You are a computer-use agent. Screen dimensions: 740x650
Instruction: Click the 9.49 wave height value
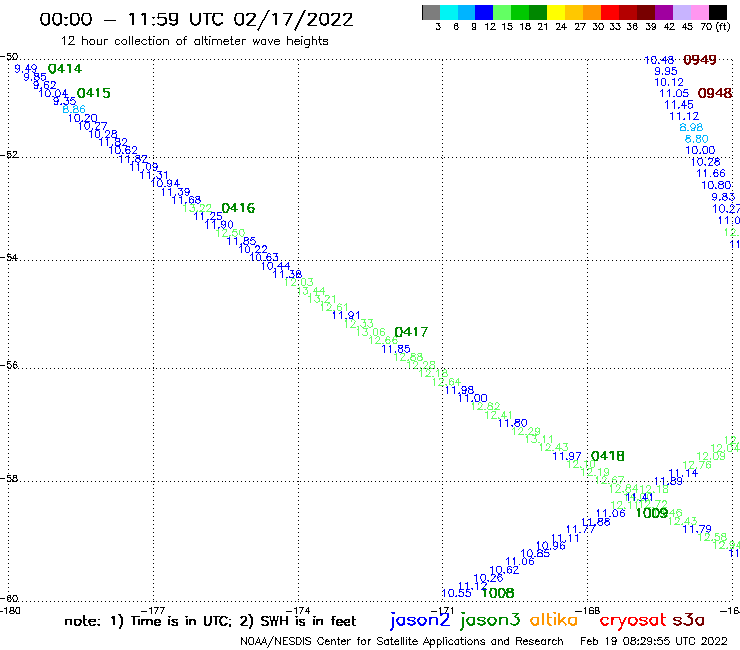pos(26,69)
